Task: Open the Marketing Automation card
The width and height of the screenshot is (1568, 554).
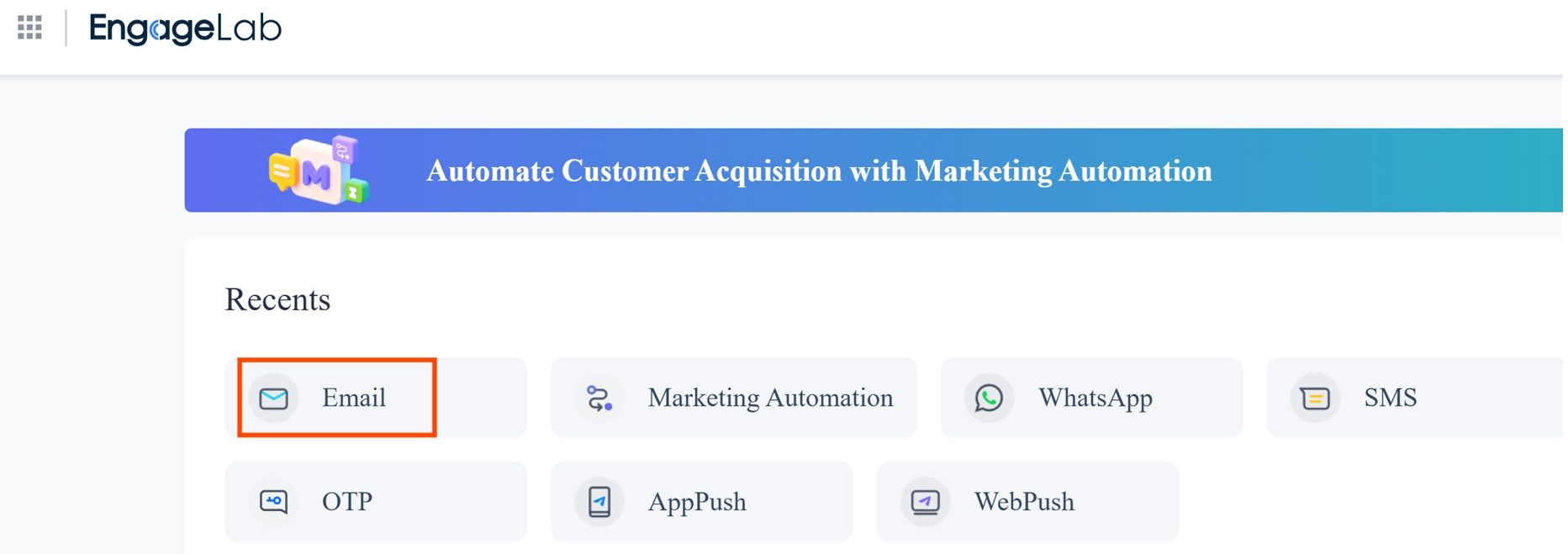Action: (733, 398)
